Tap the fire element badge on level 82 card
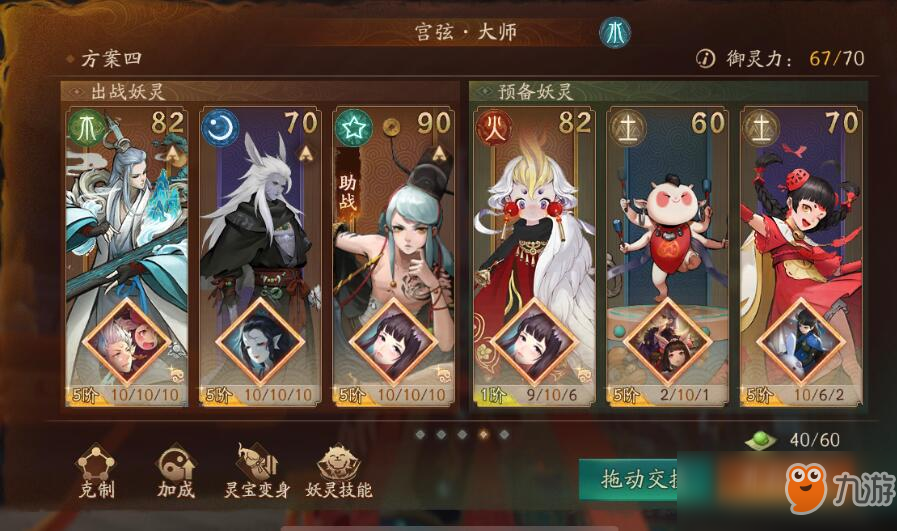The width and height of the screenshot is (897, 531). pos(494,128)
